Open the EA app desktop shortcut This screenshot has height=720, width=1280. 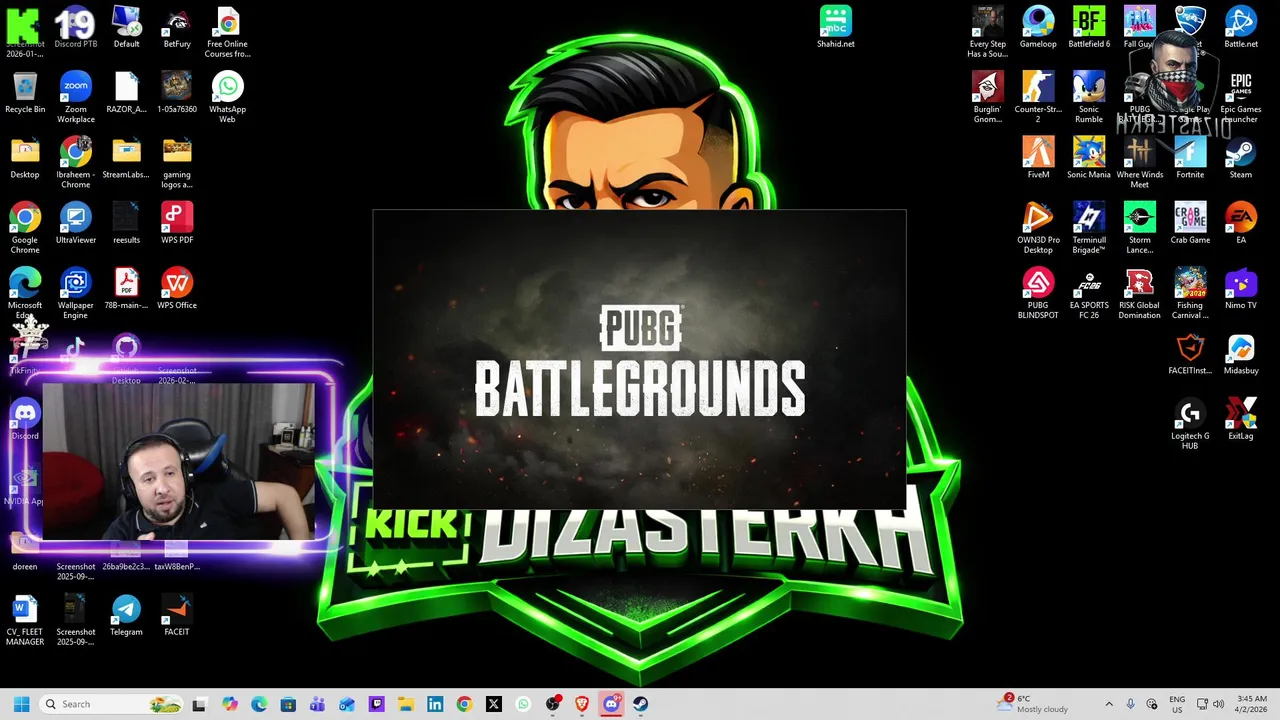1241,224
